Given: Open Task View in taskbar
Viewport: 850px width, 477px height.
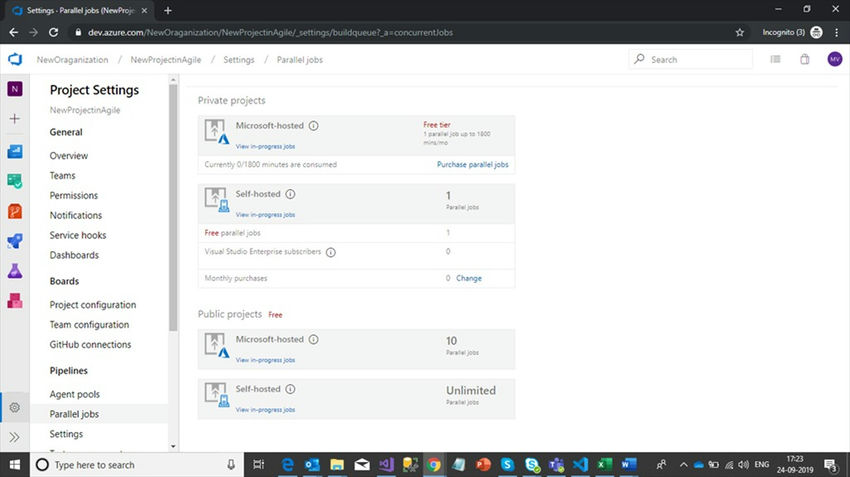Looking at the screenshot, I should pos(259,465).
